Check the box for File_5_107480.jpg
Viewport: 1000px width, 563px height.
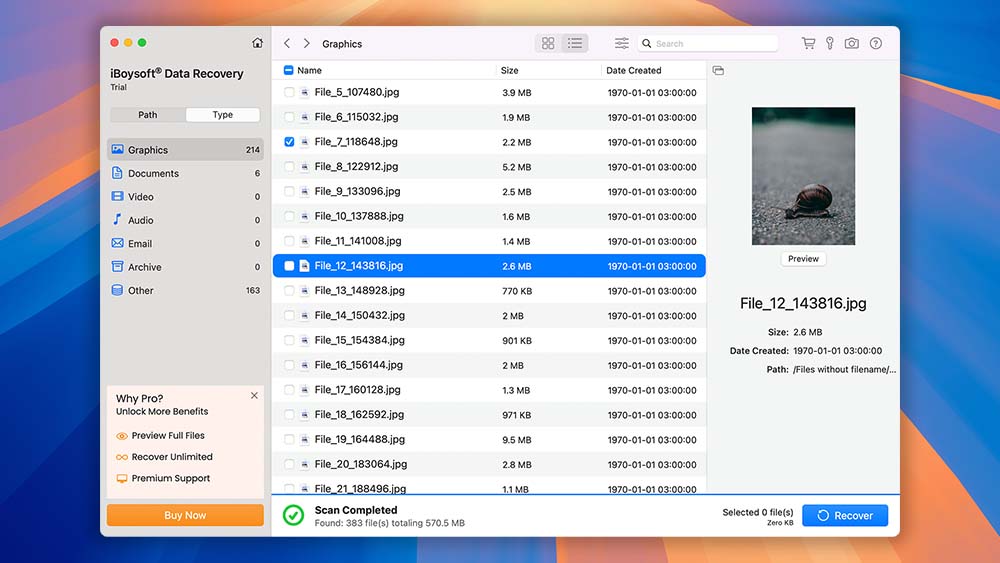[x=289, y=92]
